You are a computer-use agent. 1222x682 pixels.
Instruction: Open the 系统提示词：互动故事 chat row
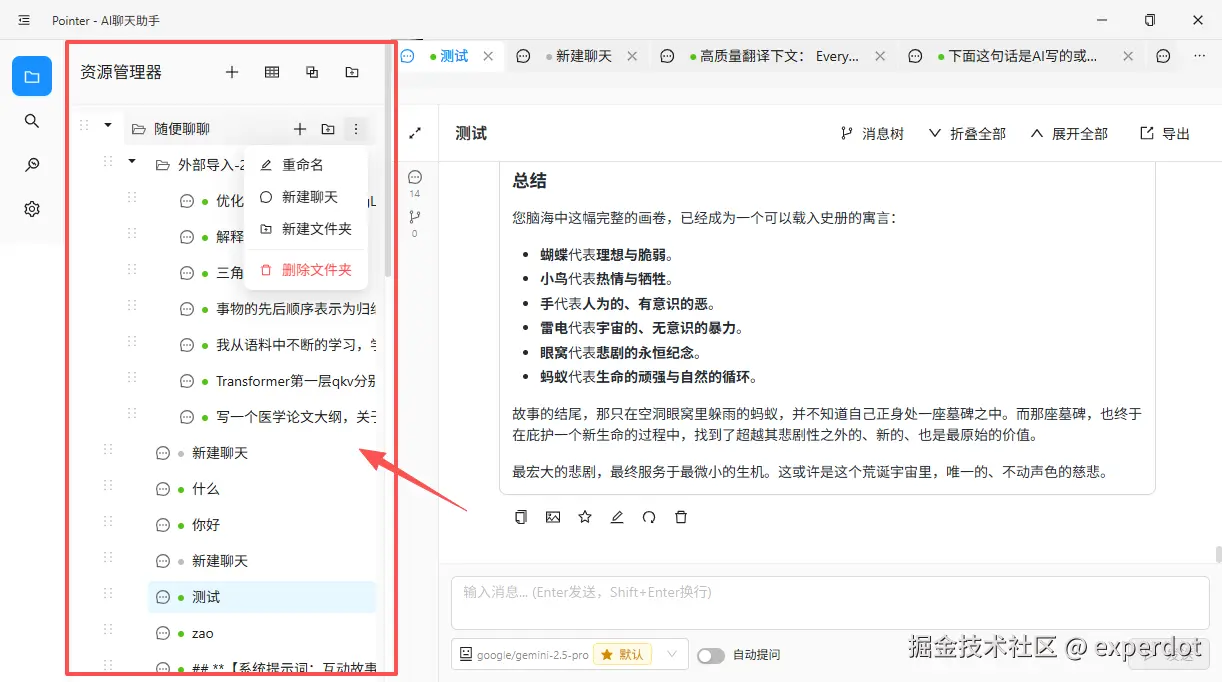262,667
